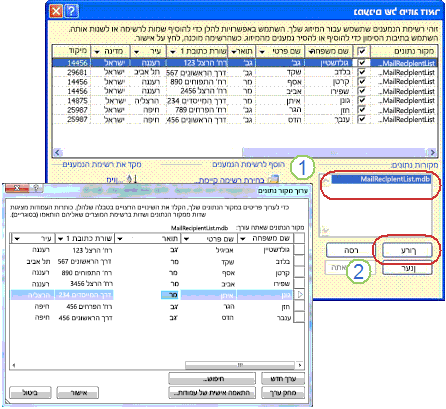Click the אישור button
This screenshot has height=409, width=446.
78,393
